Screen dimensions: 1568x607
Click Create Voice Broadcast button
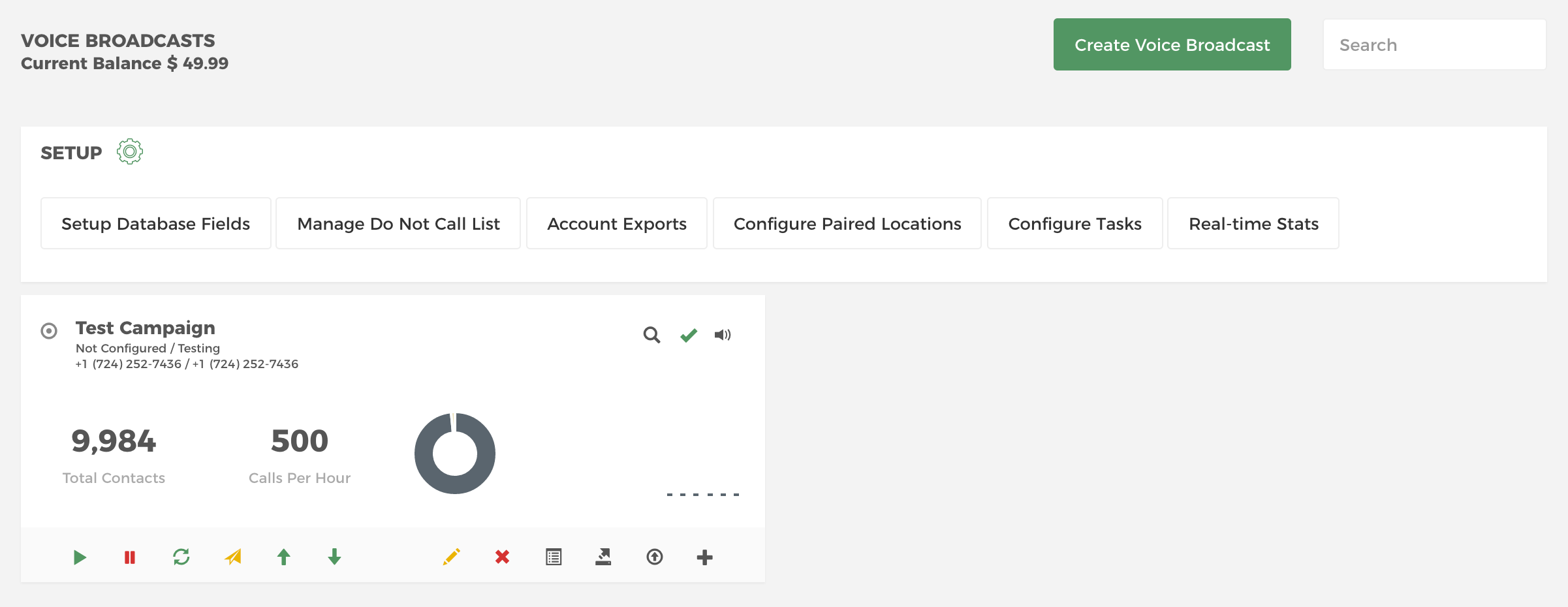(x=1172, y=44)
